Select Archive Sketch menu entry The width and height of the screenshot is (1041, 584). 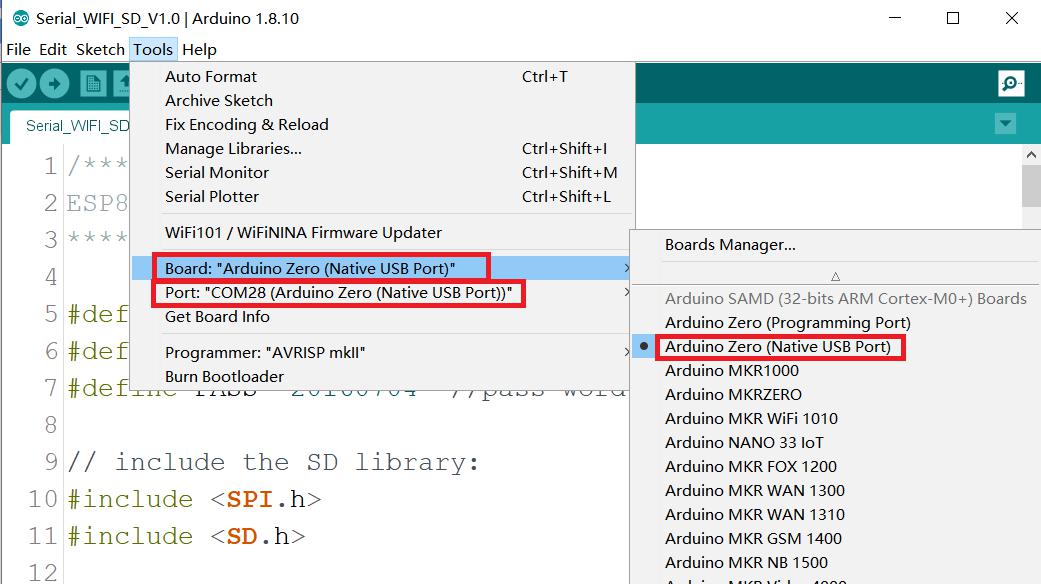(x=382, y=101)
